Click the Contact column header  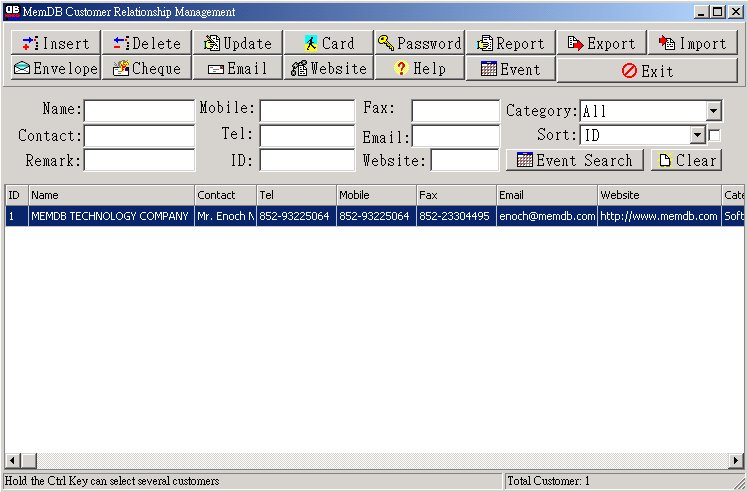click(225, 195)
